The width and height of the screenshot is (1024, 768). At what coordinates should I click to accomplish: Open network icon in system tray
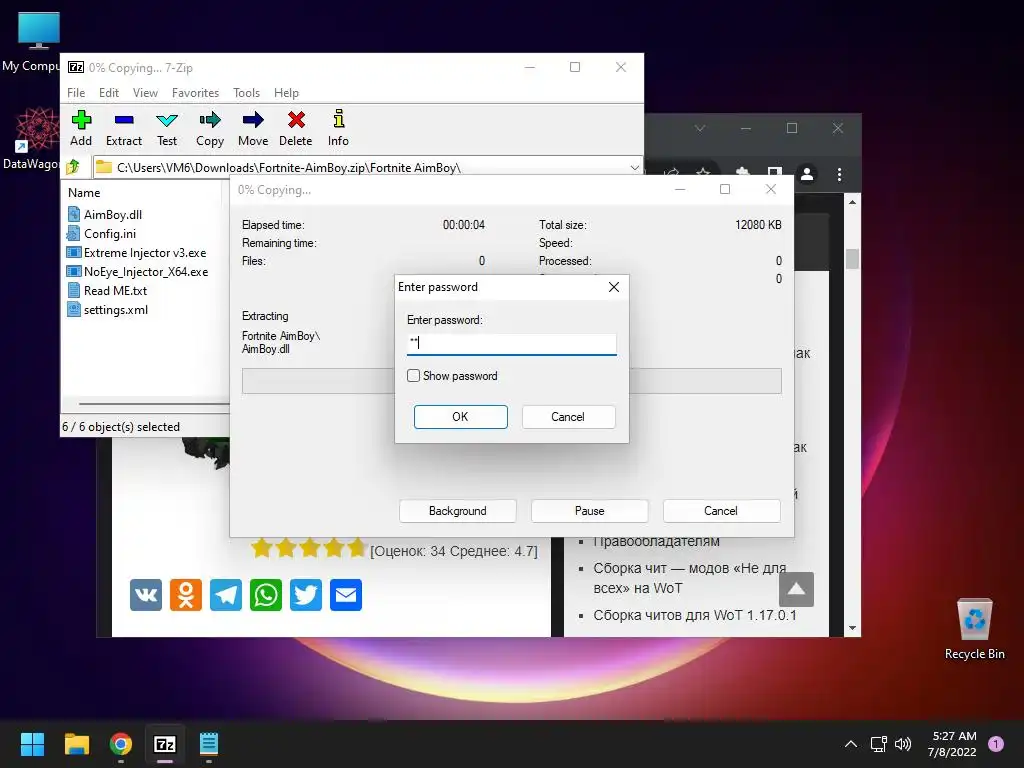878,744
